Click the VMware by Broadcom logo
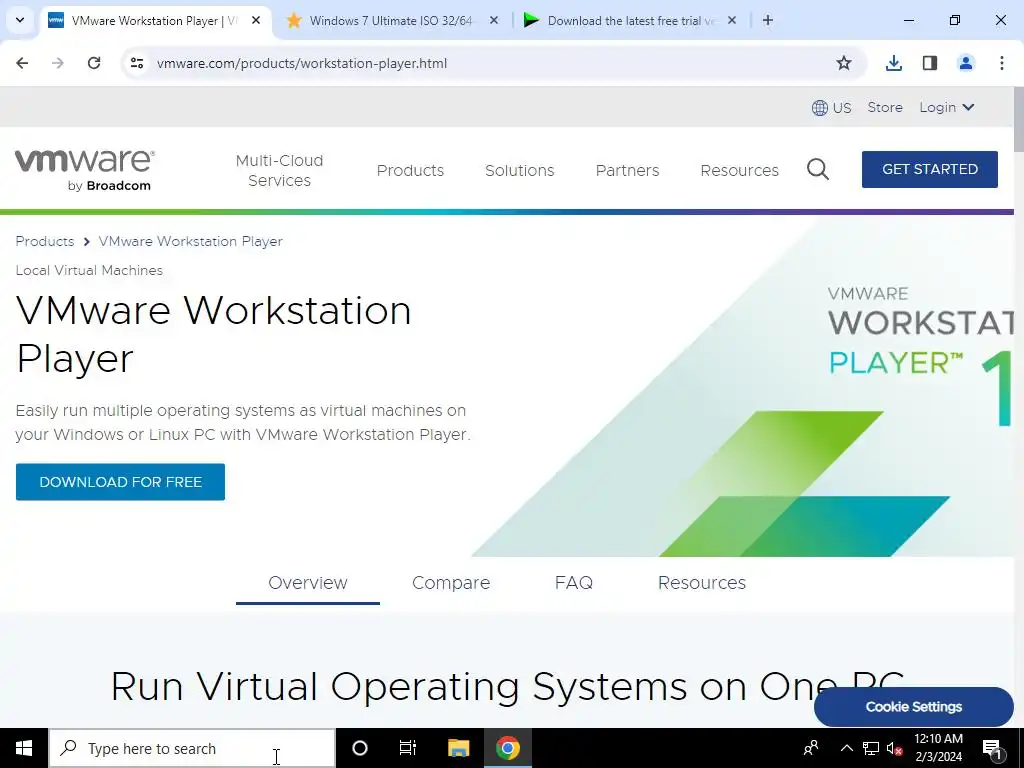The width and height of the screenshot is (1024, 768). point(85,170)
